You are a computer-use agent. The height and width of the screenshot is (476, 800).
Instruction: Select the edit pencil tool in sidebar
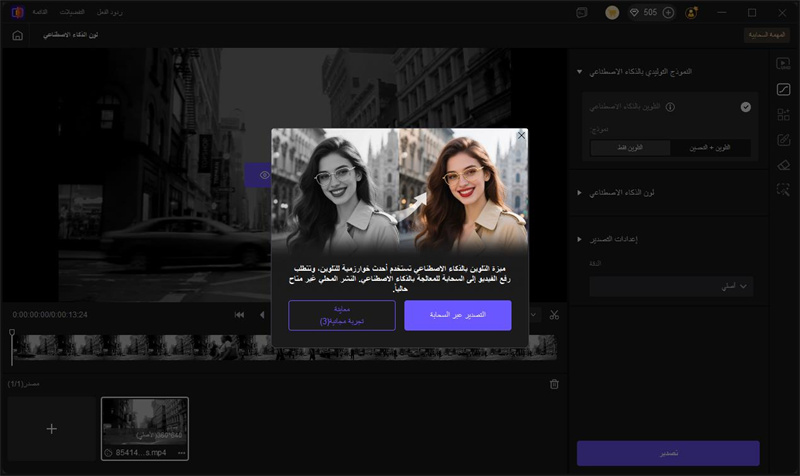click(783, 139)
